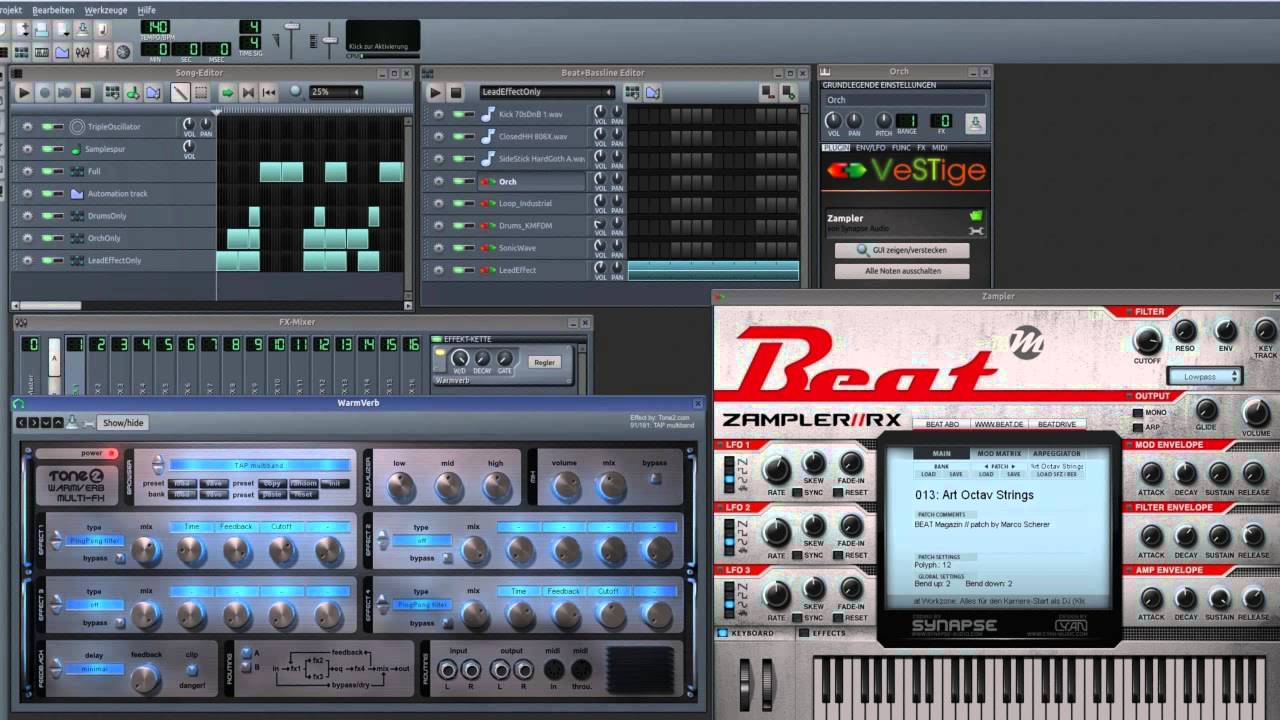Select the LeadEffectOnly track label

[x=113, y=260]
